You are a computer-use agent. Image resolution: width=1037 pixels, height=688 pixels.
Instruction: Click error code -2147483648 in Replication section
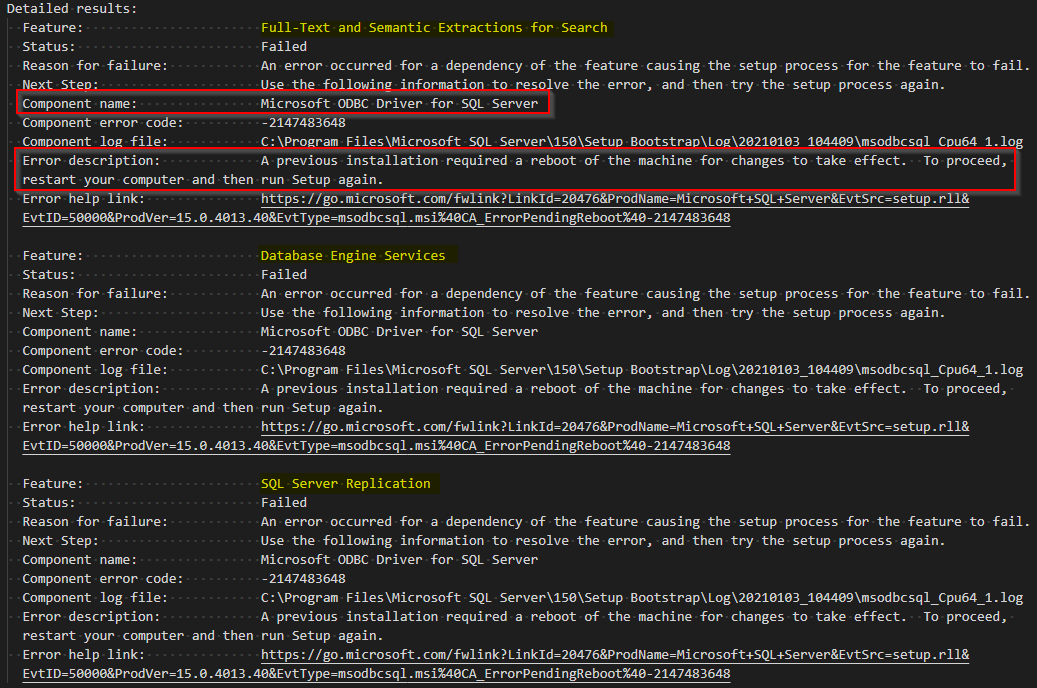point(303,579)
